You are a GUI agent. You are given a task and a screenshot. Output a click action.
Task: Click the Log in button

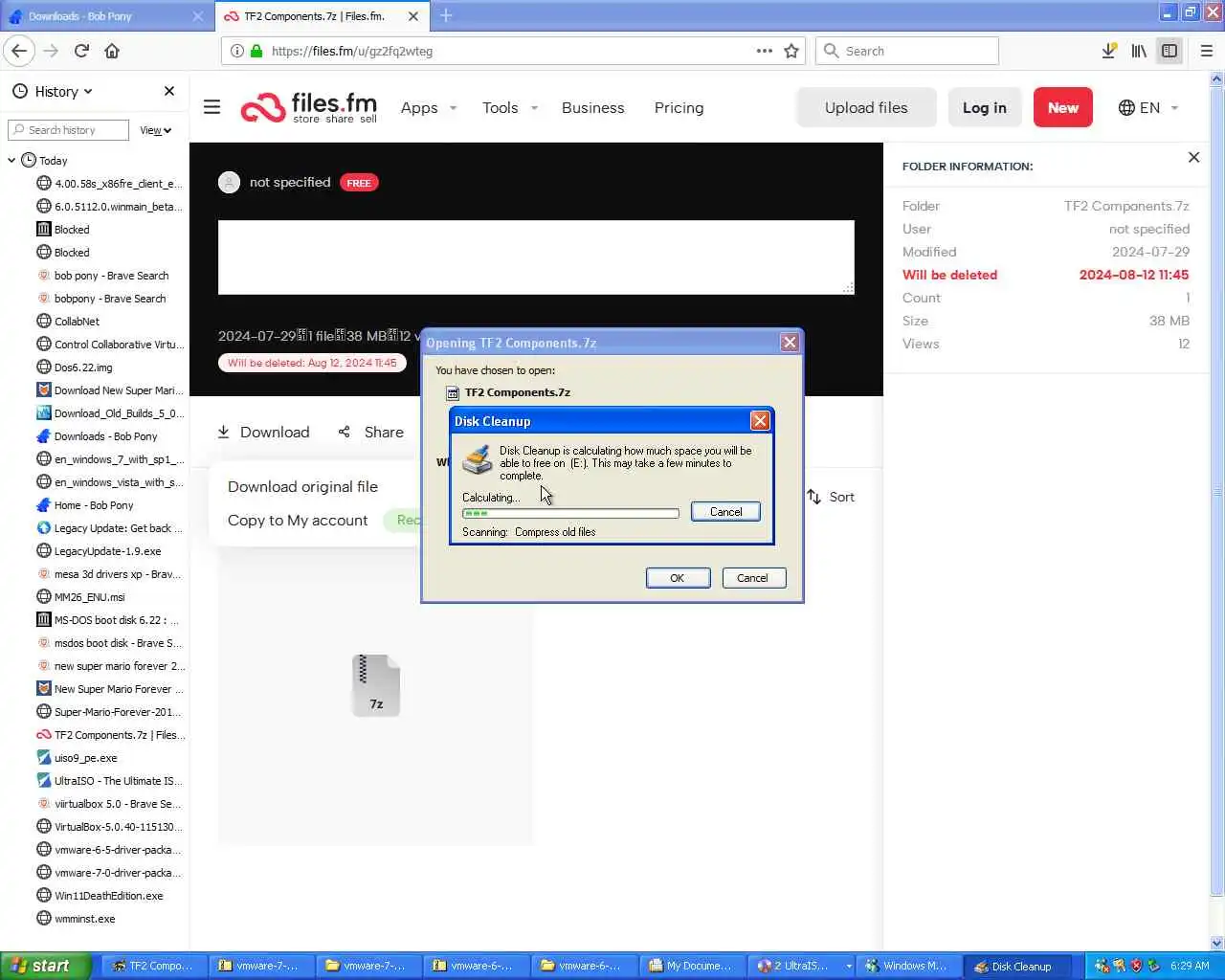pos(984,107)
